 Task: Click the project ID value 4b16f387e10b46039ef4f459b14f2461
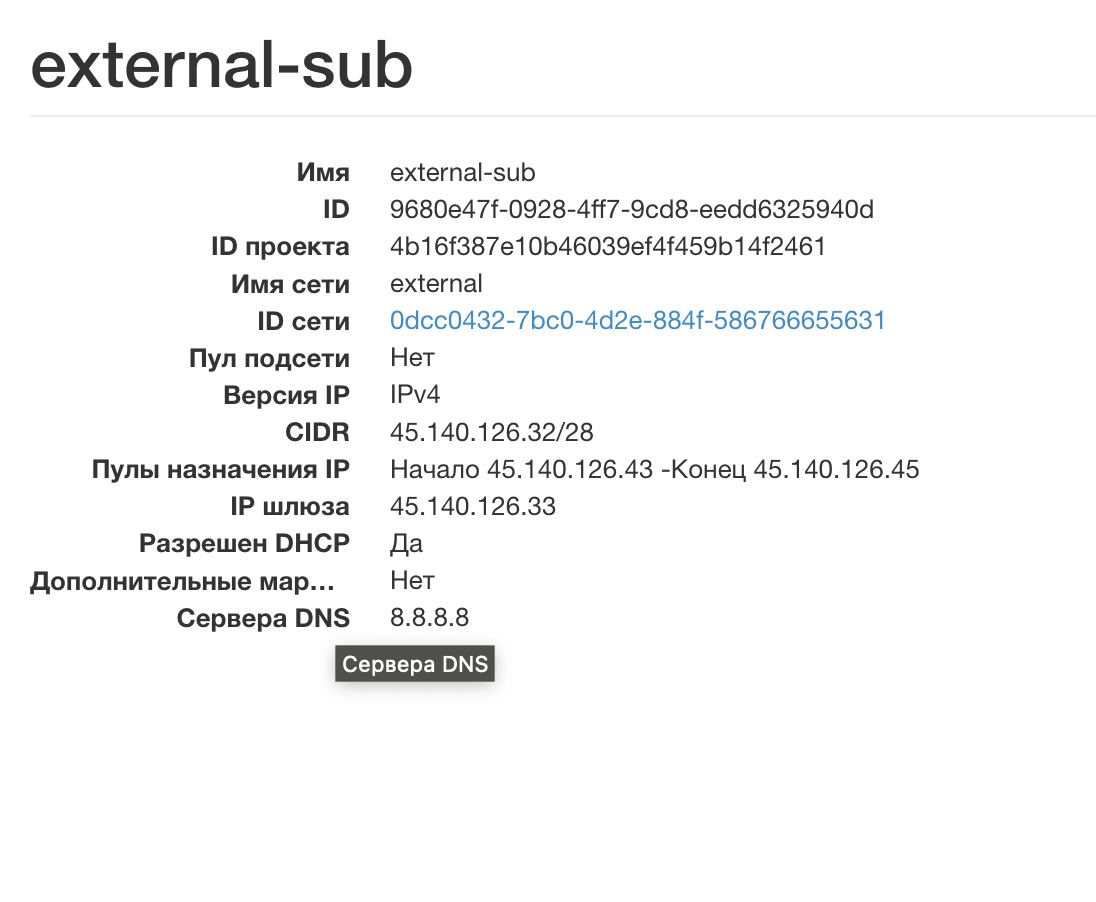tap(608, 246)
